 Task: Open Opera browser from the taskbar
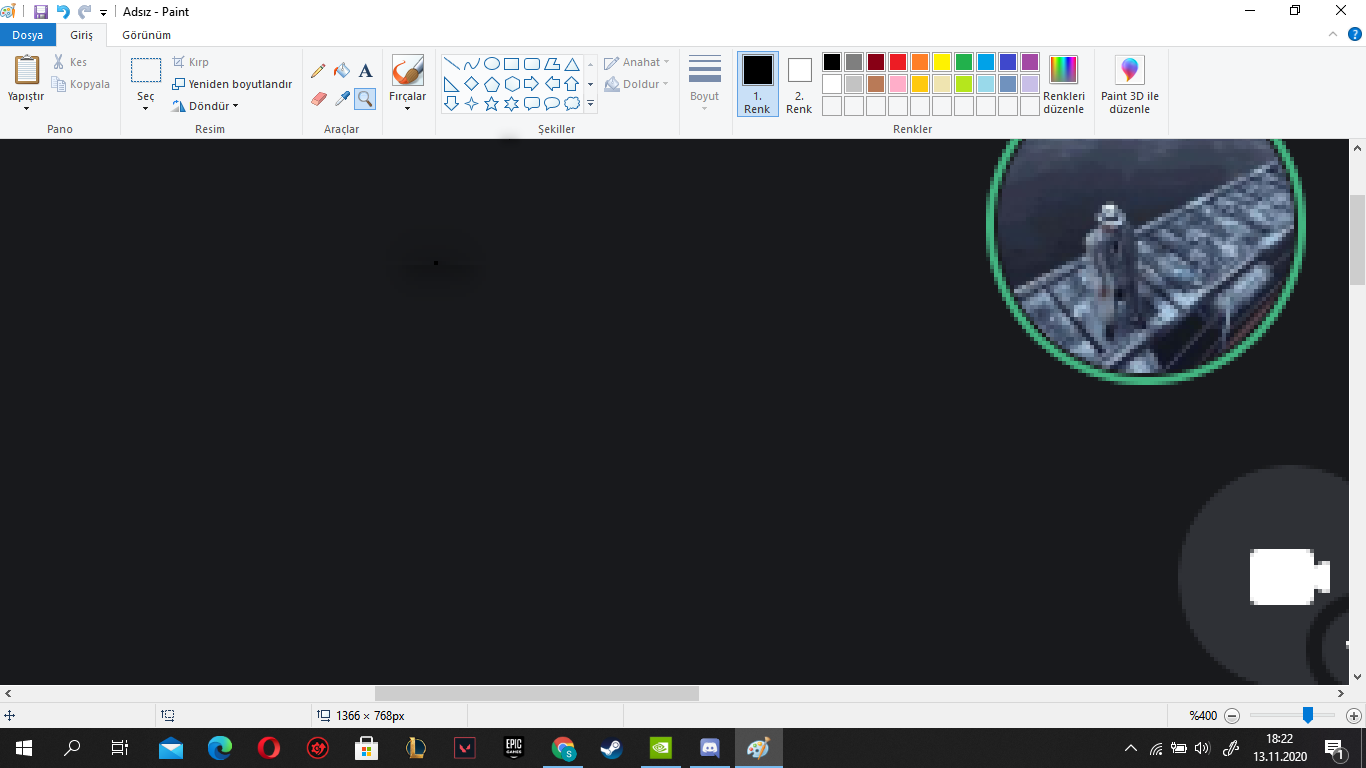click(x=268, y=747)
